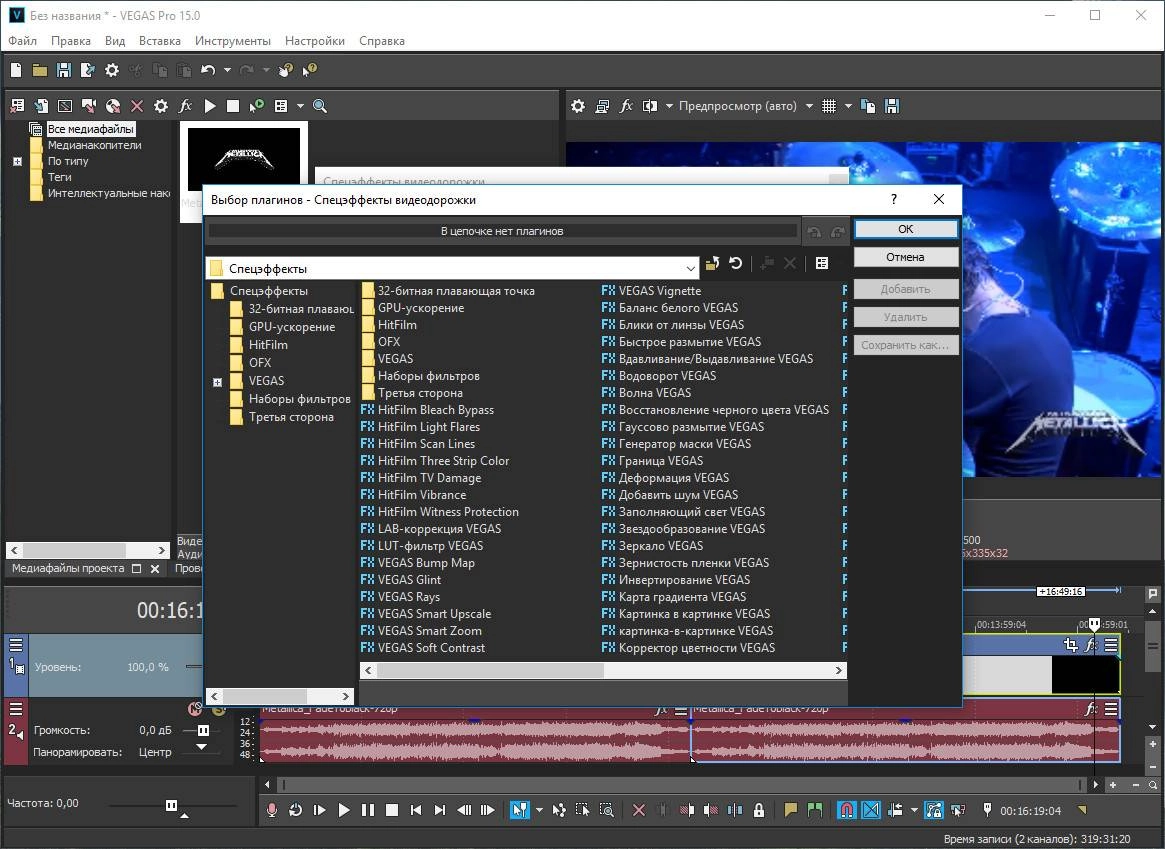Open the Спецэффекты folder path dropdown
This screenshot has height=849, width=1165.
(x=691, y=268)
